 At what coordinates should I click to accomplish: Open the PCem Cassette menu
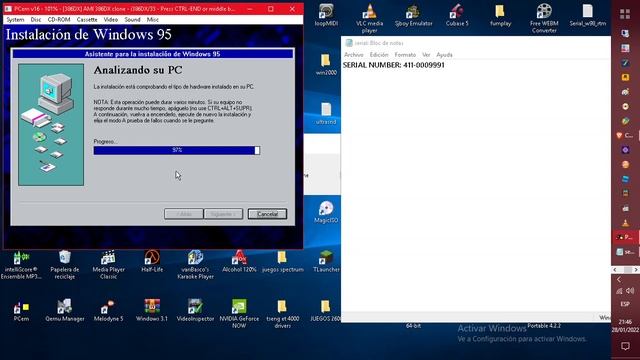pos(87,20)
